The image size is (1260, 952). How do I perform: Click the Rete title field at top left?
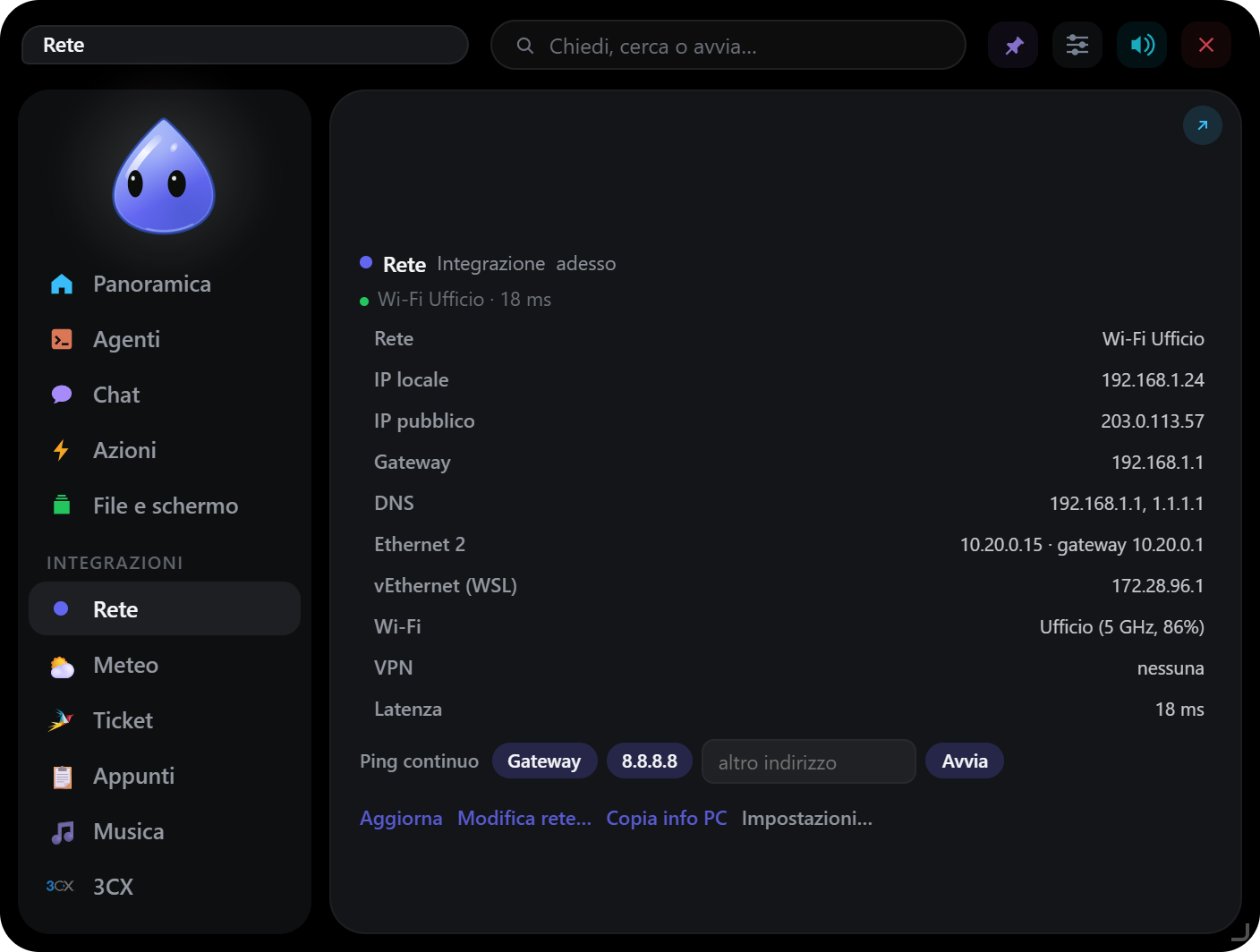click(245, 45)
